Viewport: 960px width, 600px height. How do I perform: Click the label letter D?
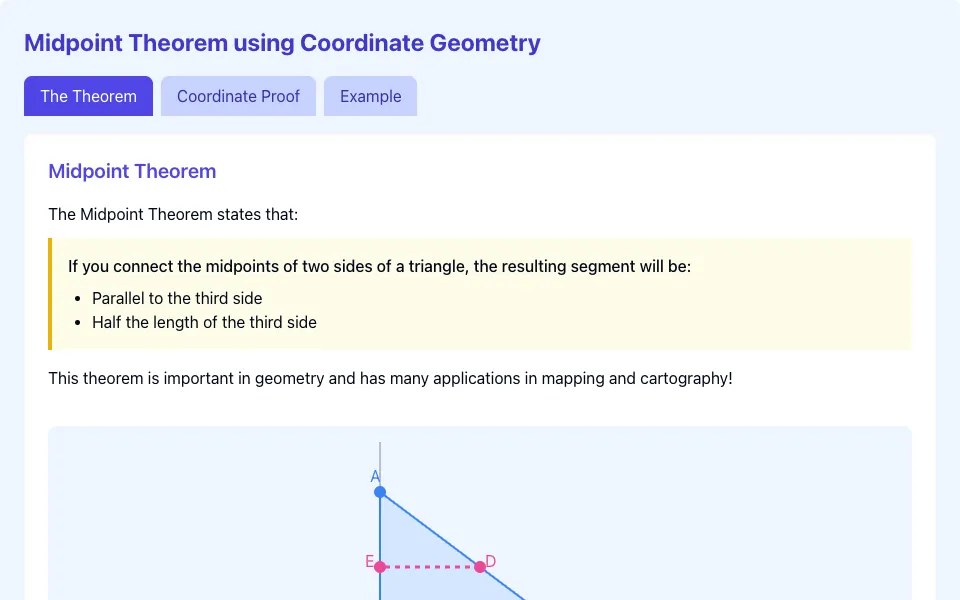[x=490, y=561]
